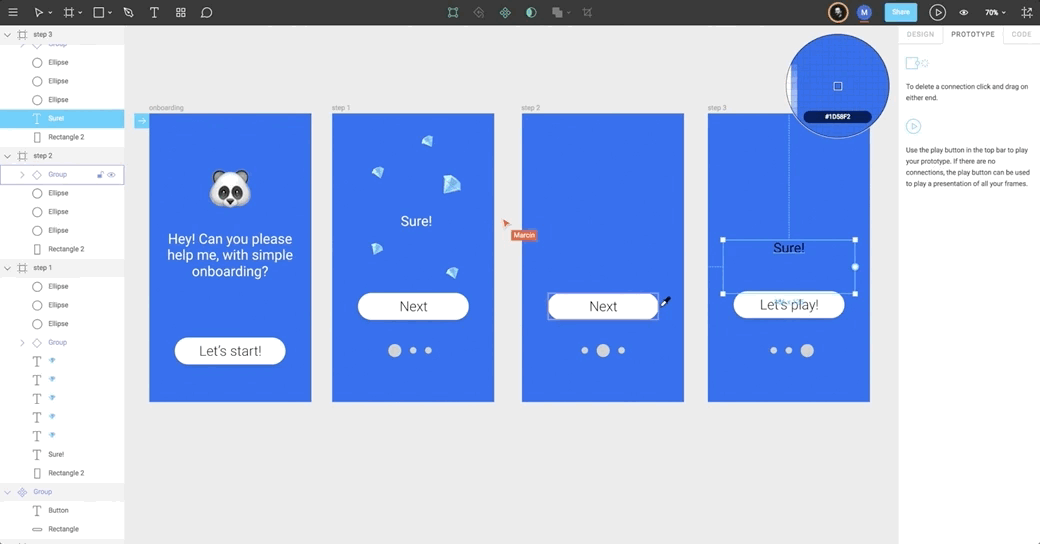Open the Components grid icon
This screenshot has width=1040, height=544.
(180, 13)
